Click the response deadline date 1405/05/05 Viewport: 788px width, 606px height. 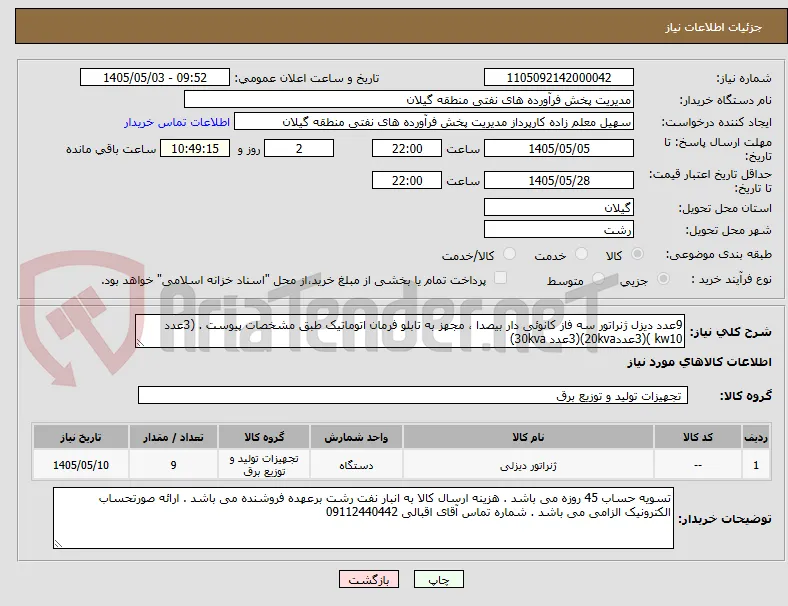tap(558, 148)
